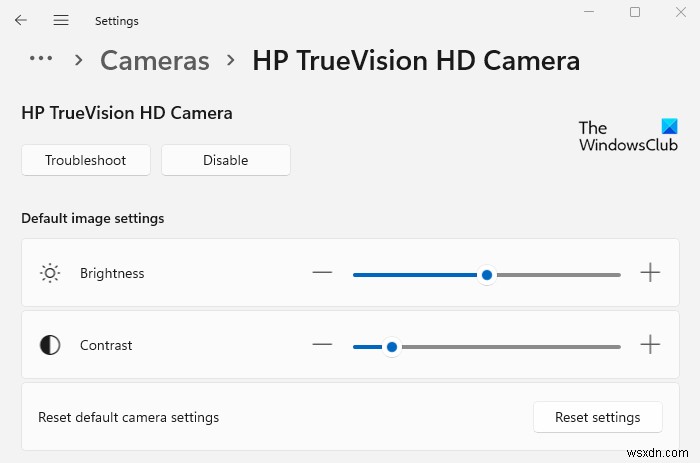Maximize the Settings window

(635, 12)
